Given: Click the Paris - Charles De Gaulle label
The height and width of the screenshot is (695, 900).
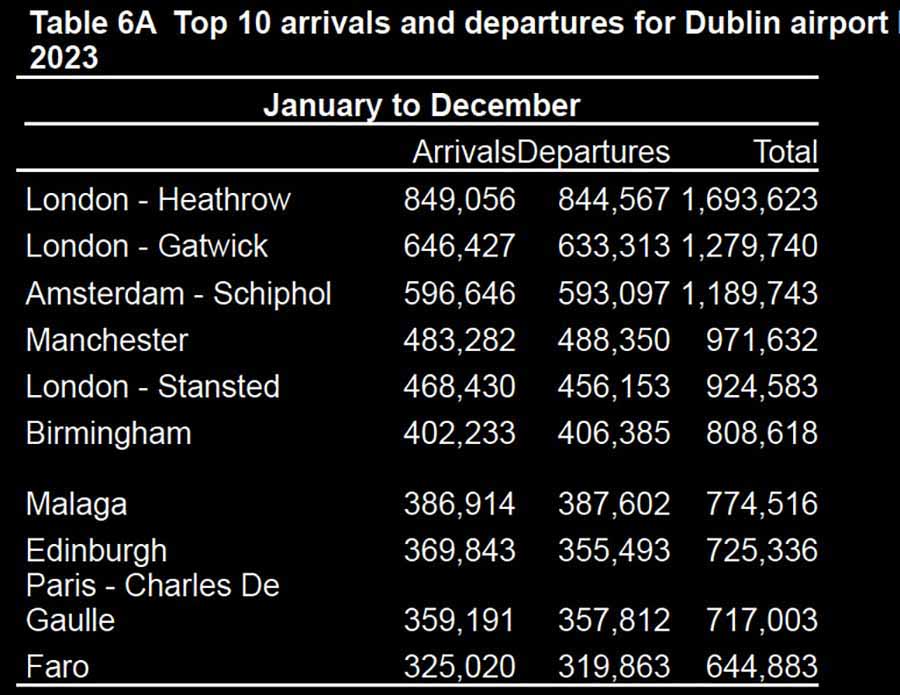Looking at the screenshot, I should pos(152,602).
